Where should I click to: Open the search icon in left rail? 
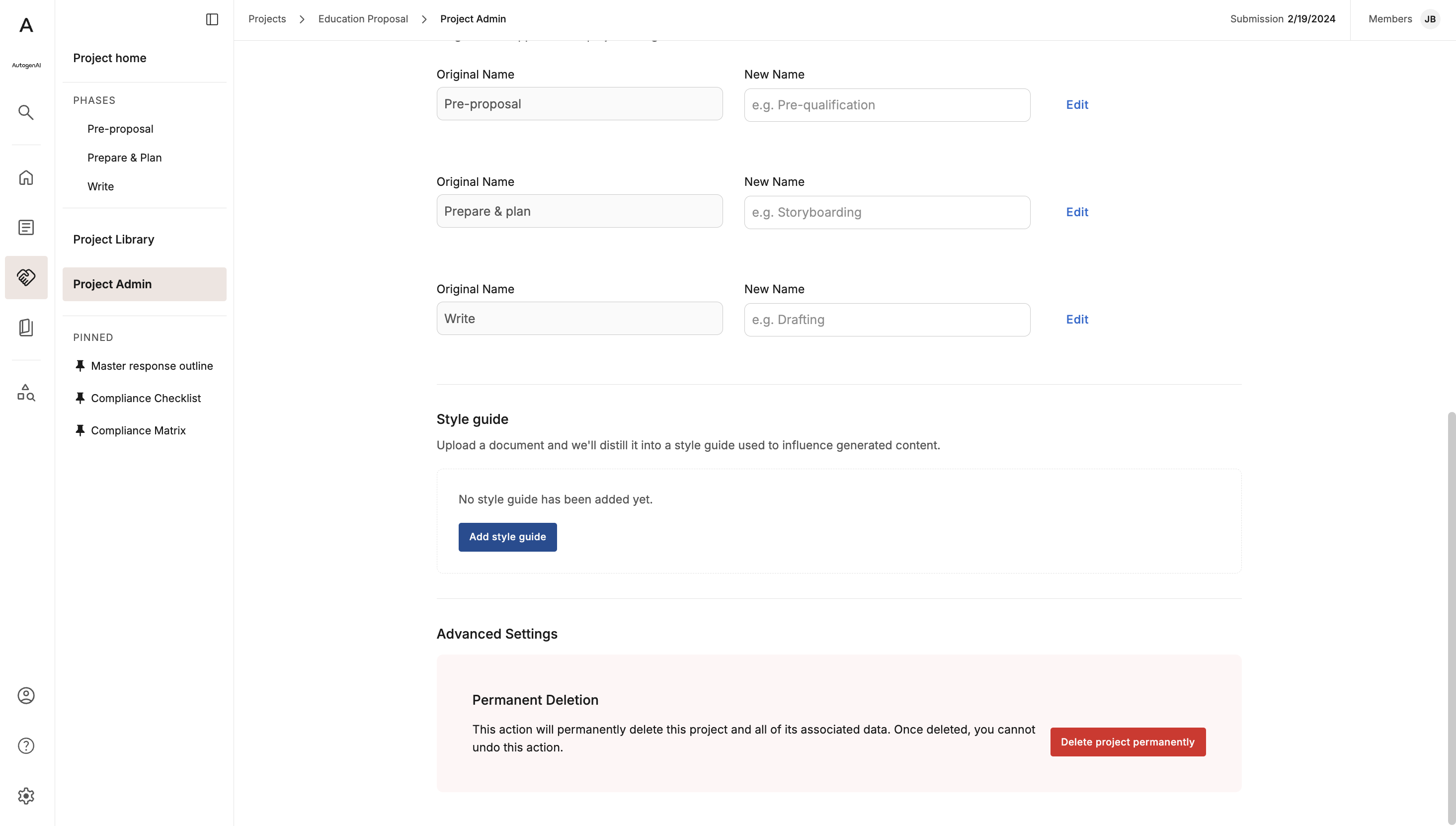[26, 112]
